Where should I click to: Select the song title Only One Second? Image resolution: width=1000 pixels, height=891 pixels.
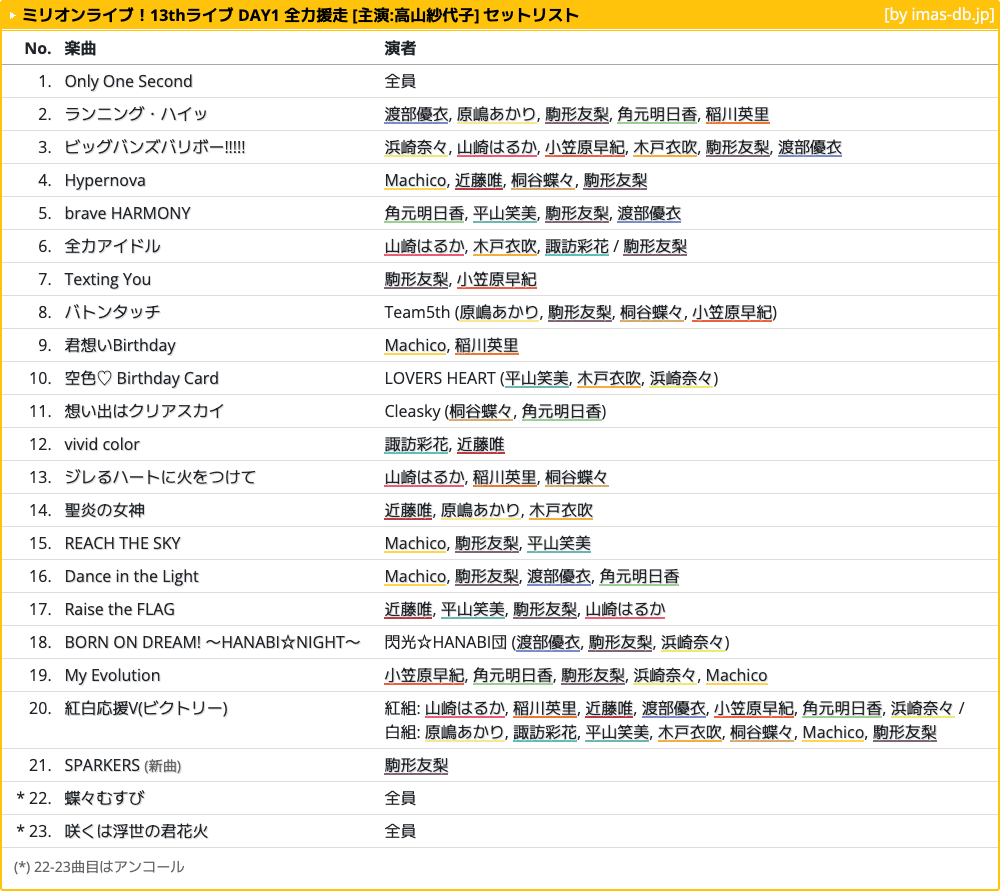coord(128,82)
